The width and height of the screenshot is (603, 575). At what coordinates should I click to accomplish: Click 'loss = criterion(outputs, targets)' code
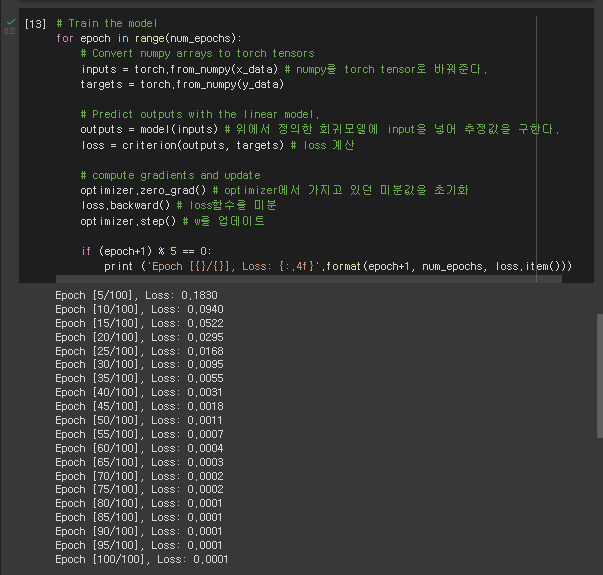click(182, 145)
